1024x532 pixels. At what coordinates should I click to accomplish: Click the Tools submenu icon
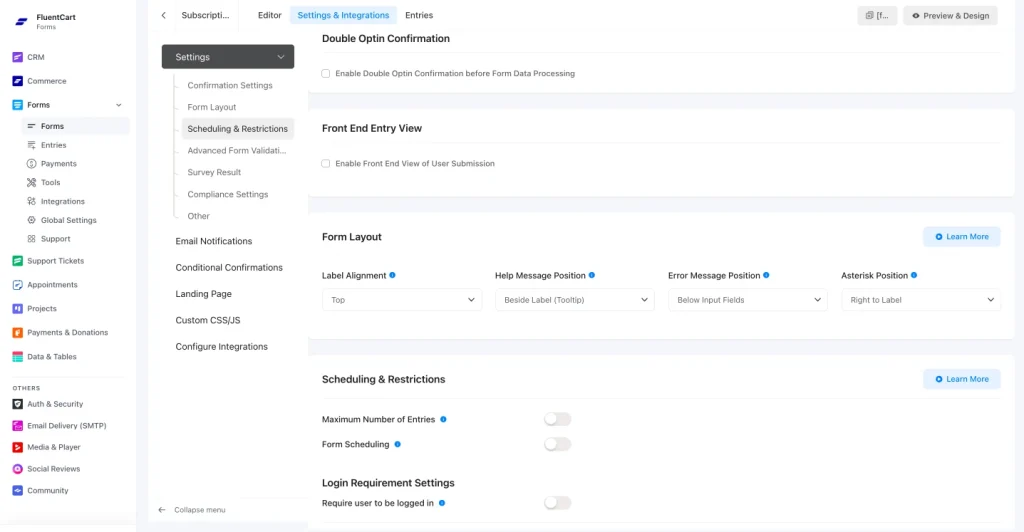click(x=31, y=183)
